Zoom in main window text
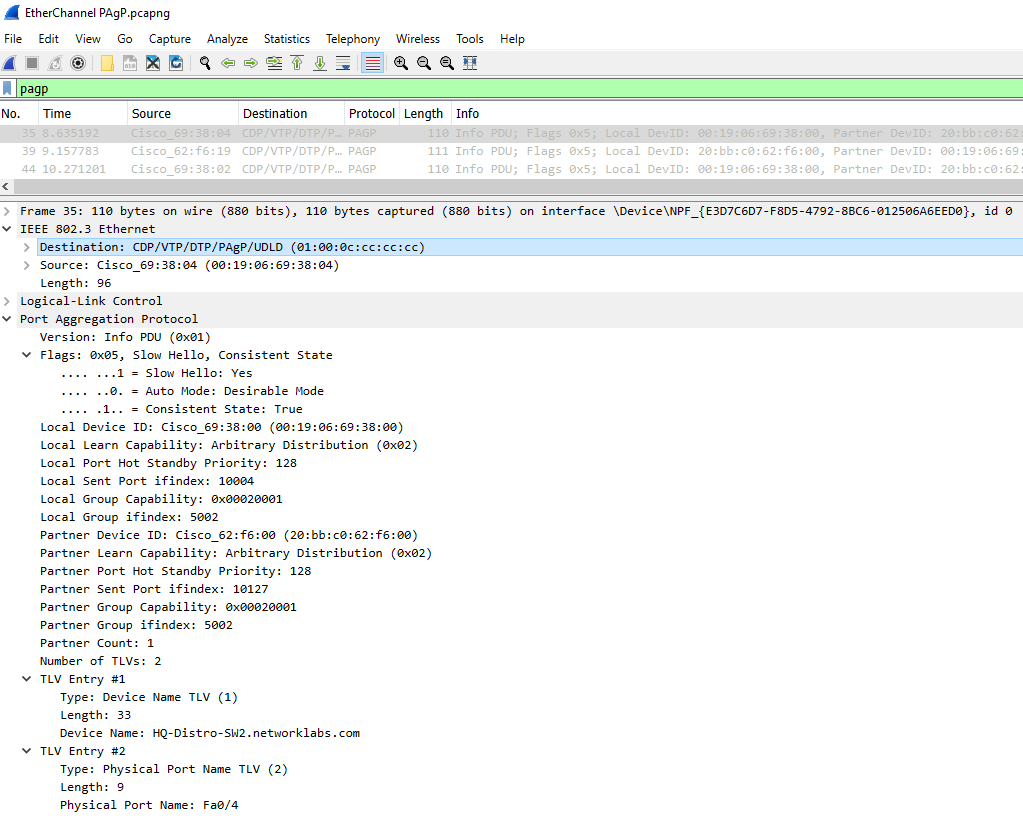 (401, 63)
